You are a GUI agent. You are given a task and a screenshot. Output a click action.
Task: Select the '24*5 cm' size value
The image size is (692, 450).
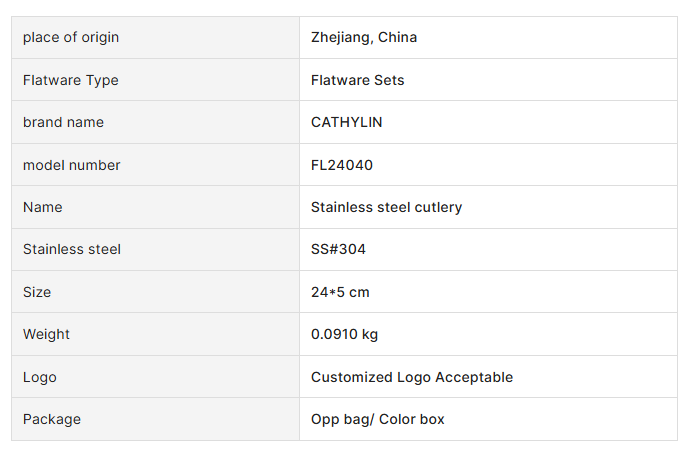pyautogui.click(x=340, y=292)
